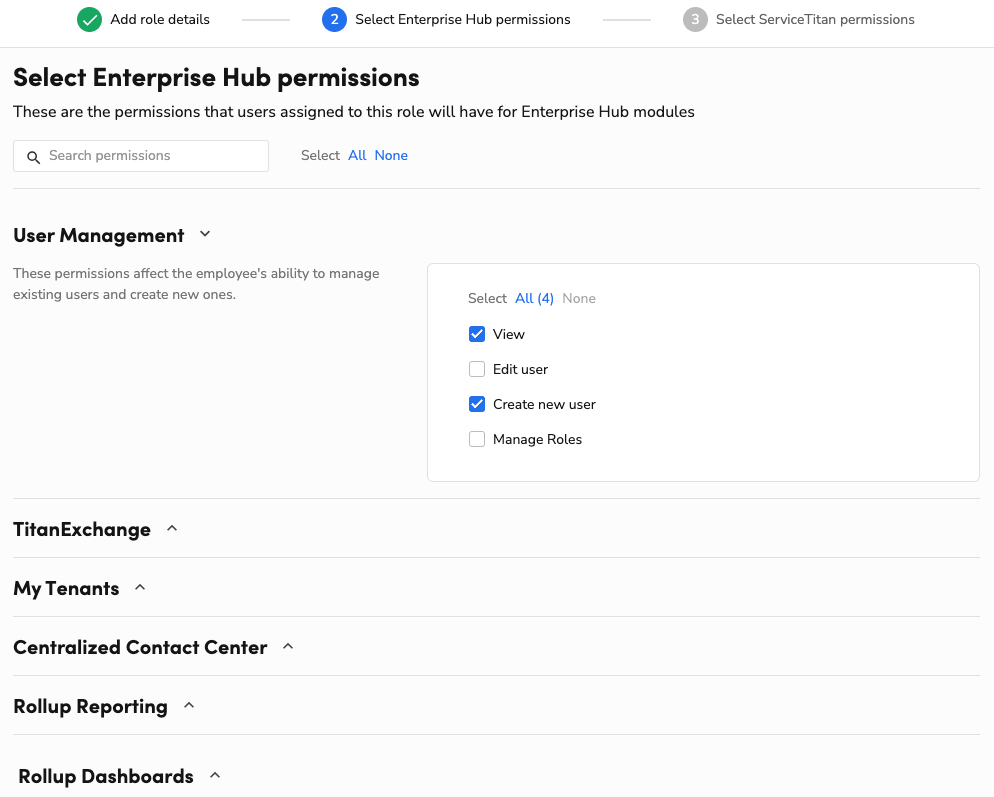Click the magnifying glass search icon
The height and width of the screenshot is (797, 994).
click(x=33, y=157)
